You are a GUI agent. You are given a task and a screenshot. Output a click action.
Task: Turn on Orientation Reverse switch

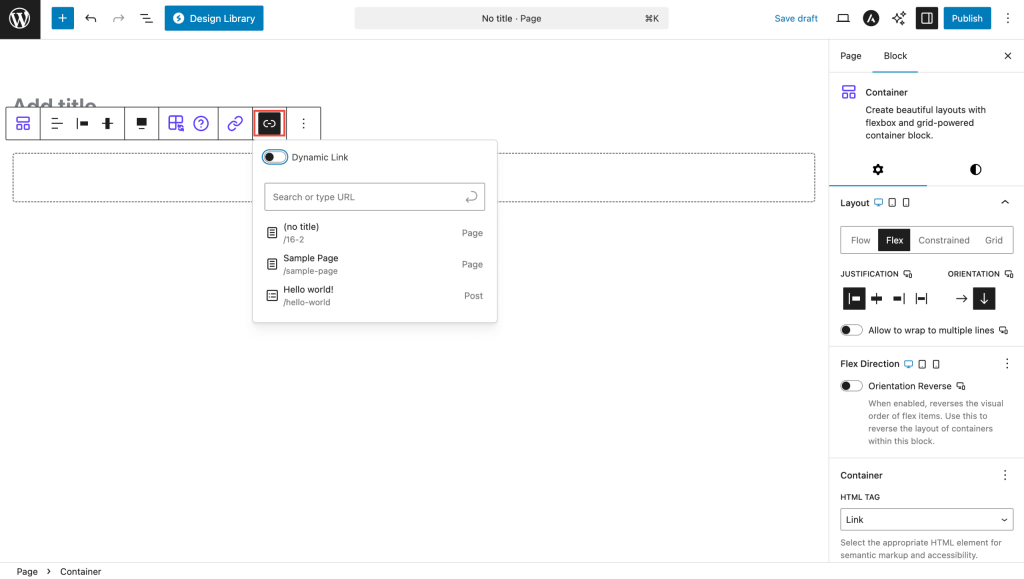[x=851, y=386]
